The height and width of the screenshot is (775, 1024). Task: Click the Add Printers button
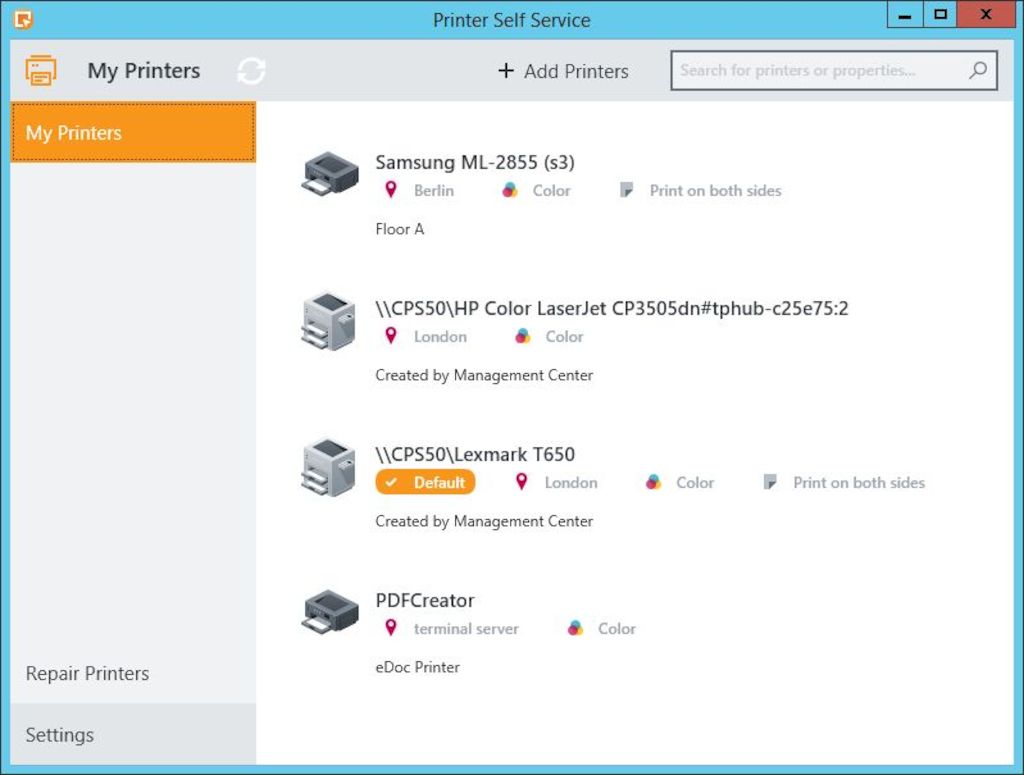pos(563,71)
